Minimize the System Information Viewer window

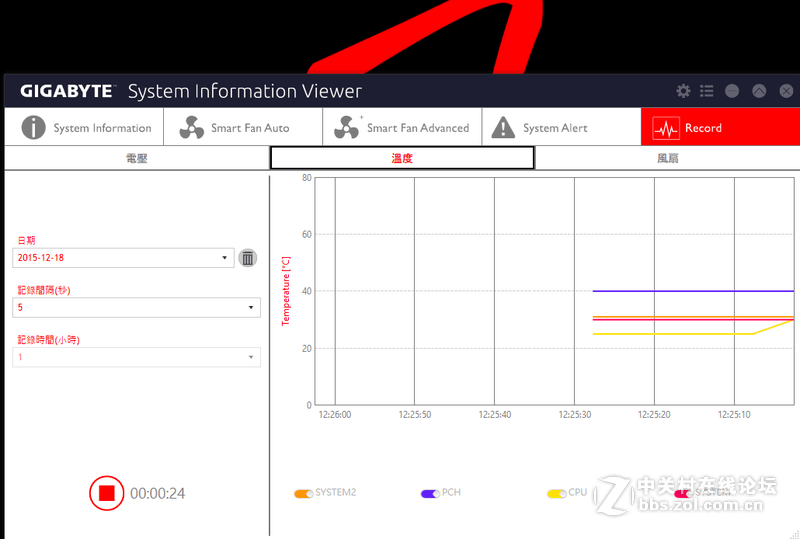tap(732, 91)
